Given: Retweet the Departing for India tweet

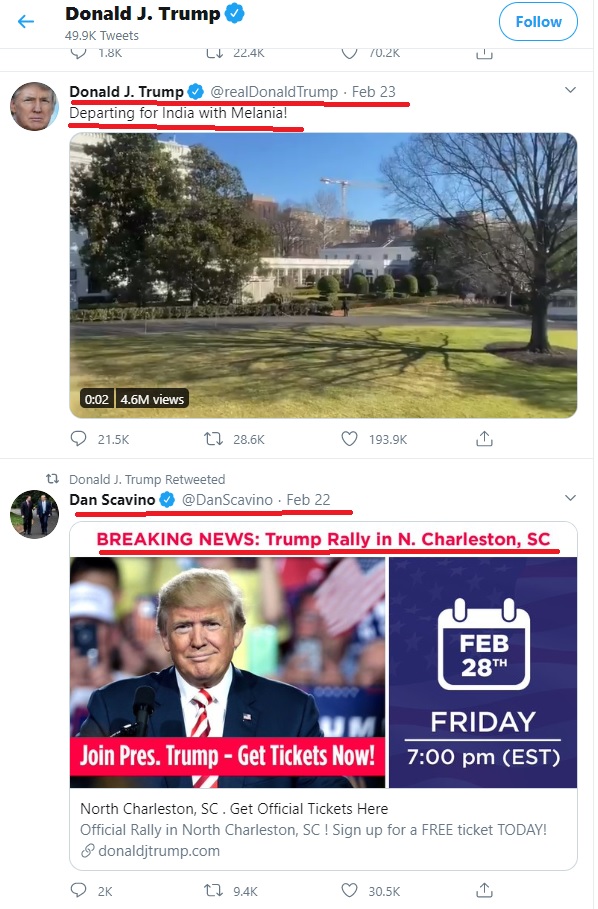Looking at the screenshot, I should [213, 439].
